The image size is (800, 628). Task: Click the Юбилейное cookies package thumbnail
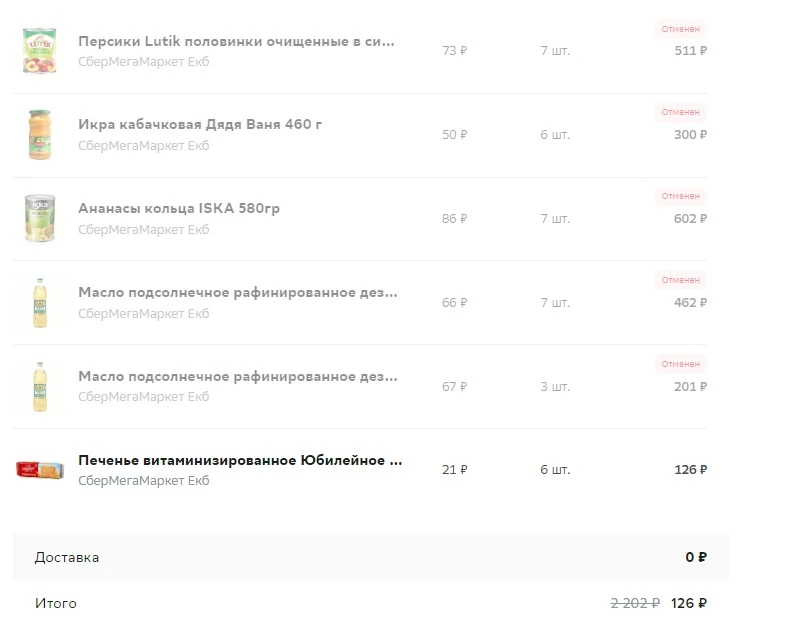coord(40,470)
